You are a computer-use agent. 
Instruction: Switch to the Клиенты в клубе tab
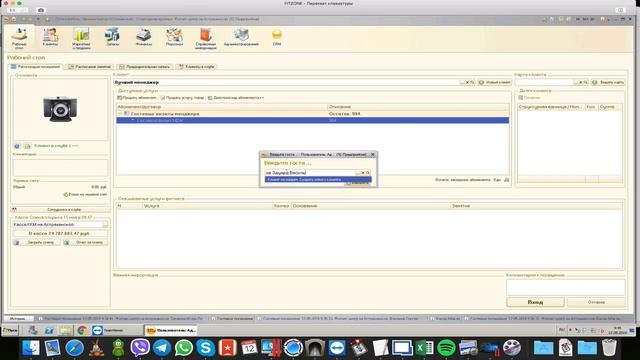coord(196,67)
